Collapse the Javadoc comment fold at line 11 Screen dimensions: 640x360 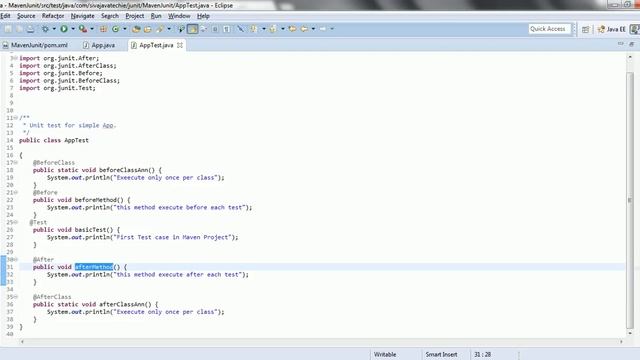coord(16,118)
